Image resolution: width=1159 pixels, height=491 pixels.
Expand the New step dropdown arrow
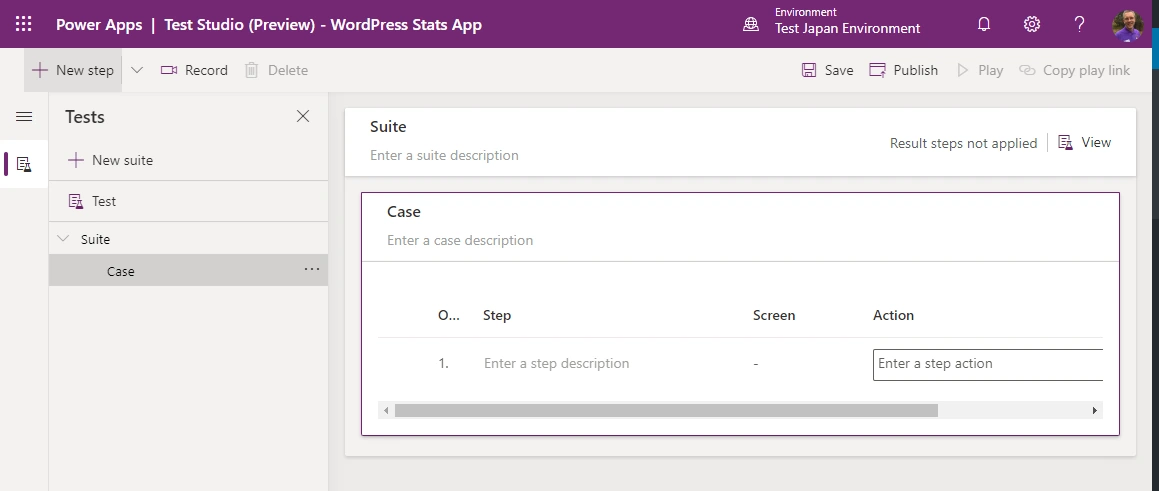click(x=137, y=70)
